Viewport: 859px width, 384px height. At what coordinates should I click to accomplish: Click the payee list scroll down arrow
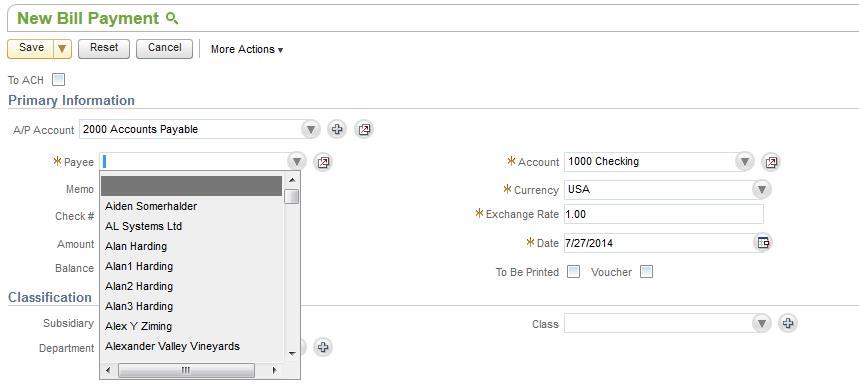[x=292, y=354]
